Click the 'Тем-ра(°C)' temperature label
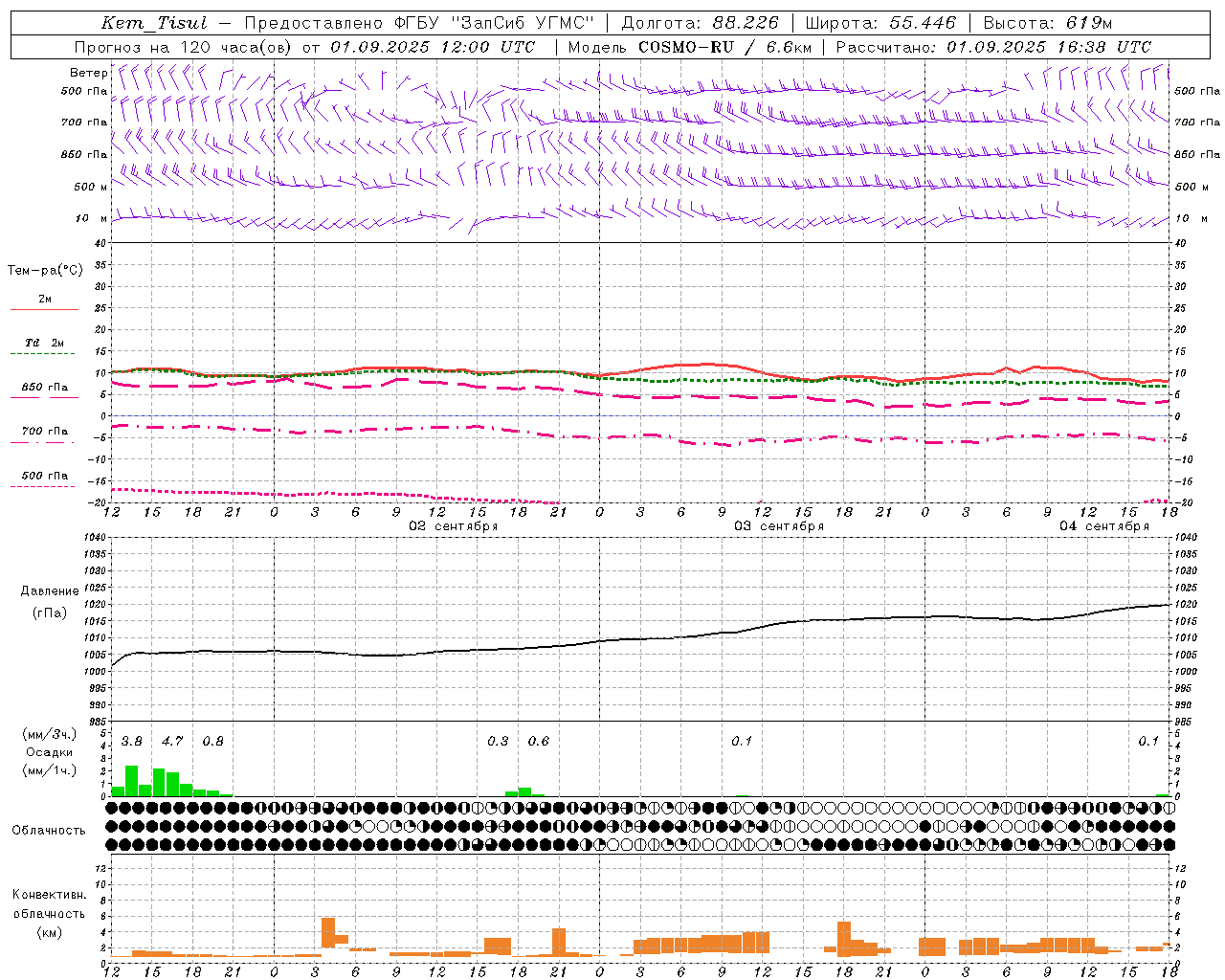The width and height of the screenshot is (1225, 980). point(45,271)
